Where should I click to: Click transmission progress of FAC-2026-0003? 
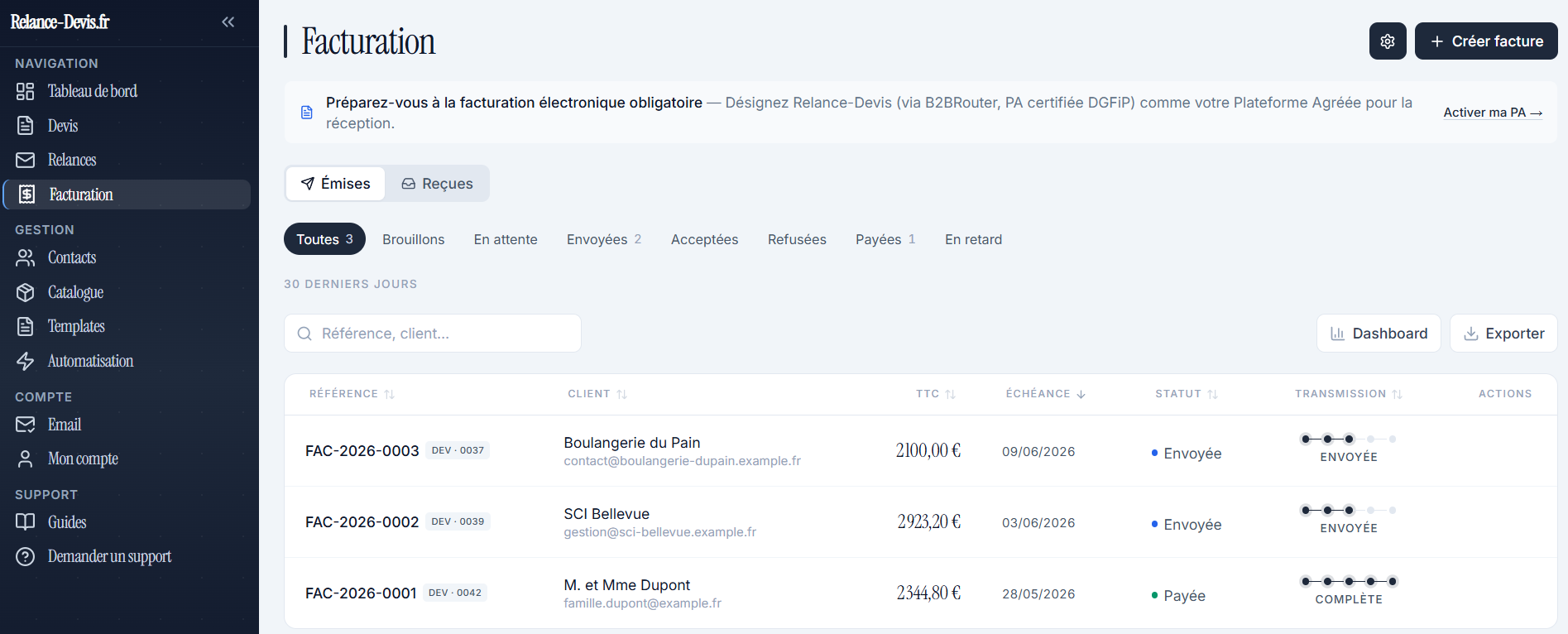tap(1349, 448)
